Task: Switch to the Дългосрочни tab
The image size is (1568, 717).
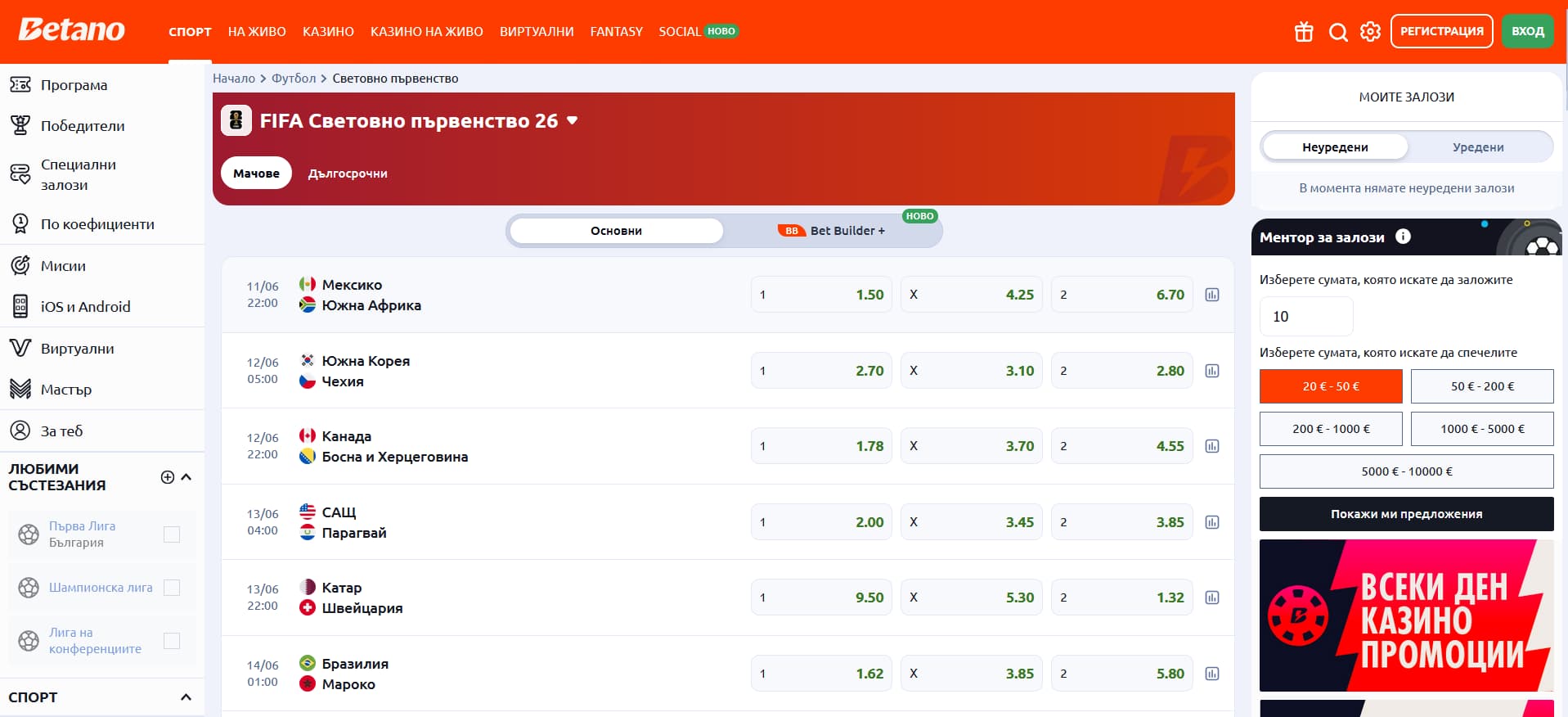Action: (x=348, y=174)
